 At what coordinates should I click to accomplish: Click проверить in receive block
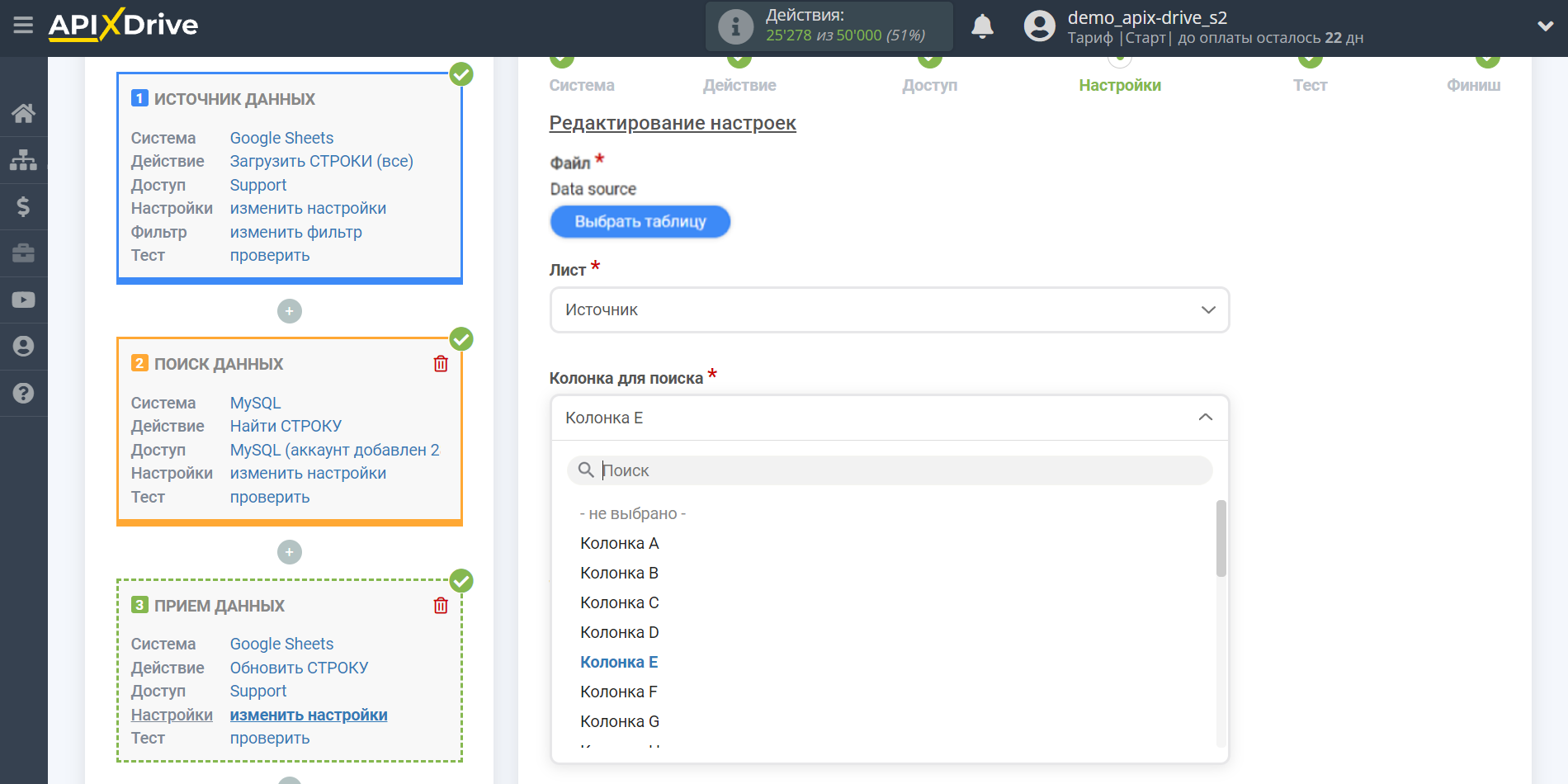pos(270,738)
